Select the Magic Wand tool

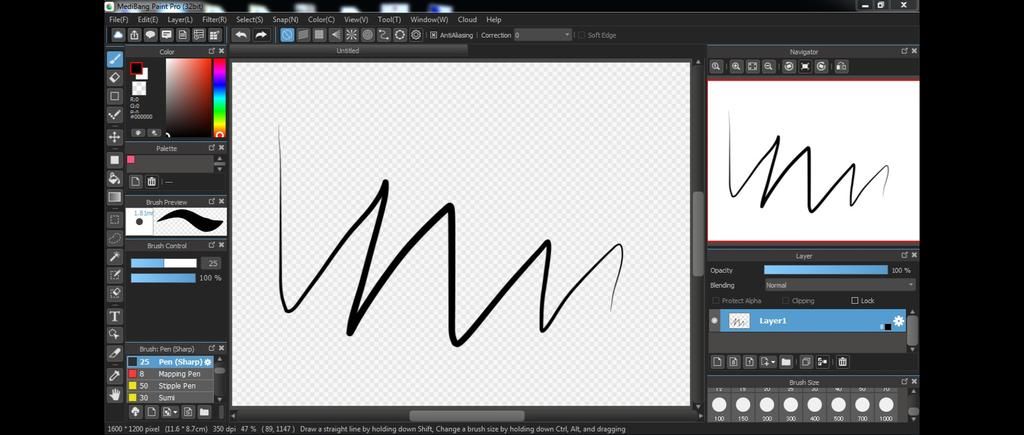point(115,256)
